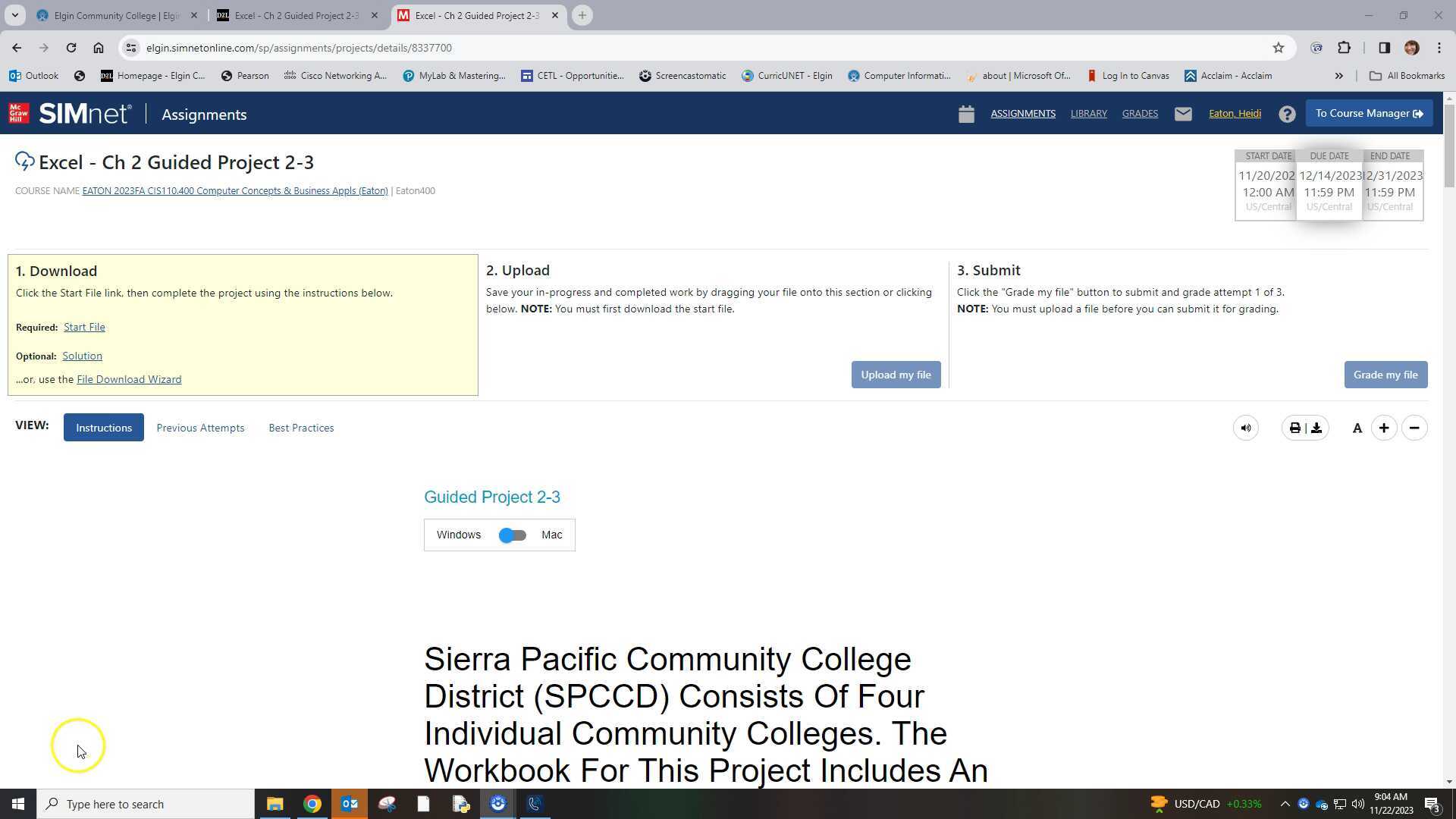Switch to Previous Attempts view
The height and width of the screenshot is (819, 1456).
click(x=200, y=428)
